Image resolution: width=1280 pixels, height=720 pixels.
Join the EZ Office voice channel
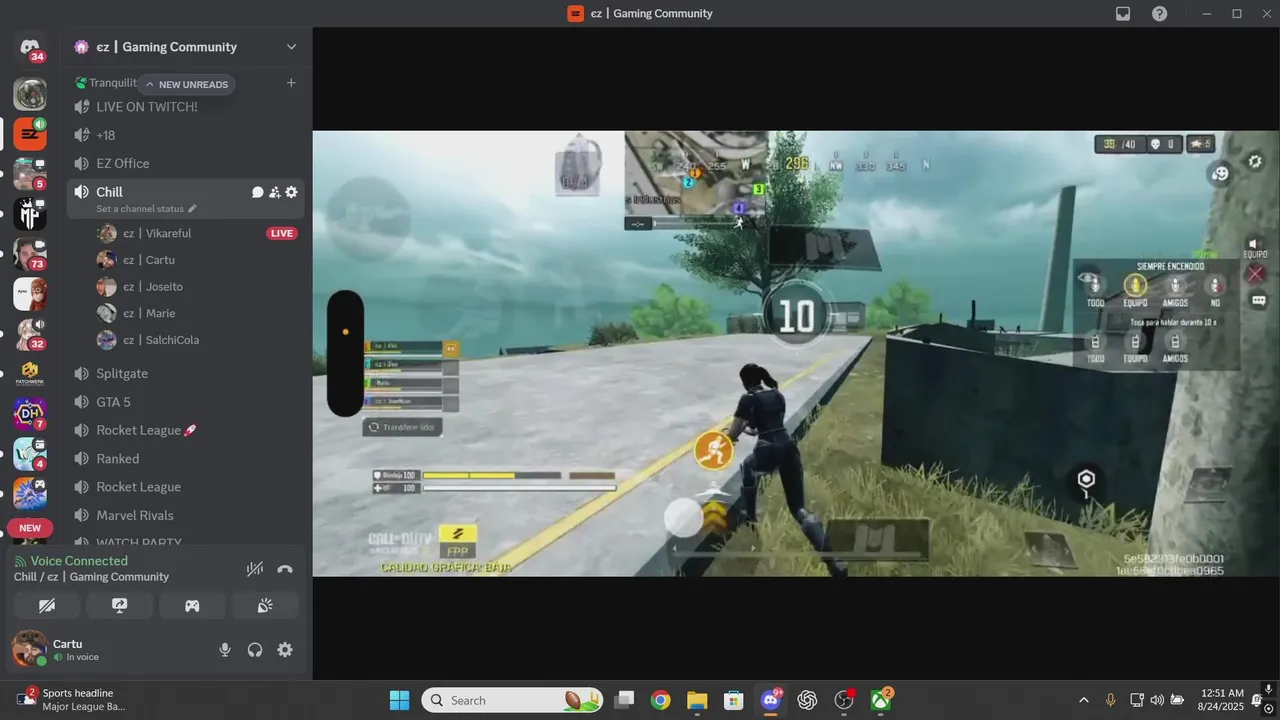pos(186,163)
